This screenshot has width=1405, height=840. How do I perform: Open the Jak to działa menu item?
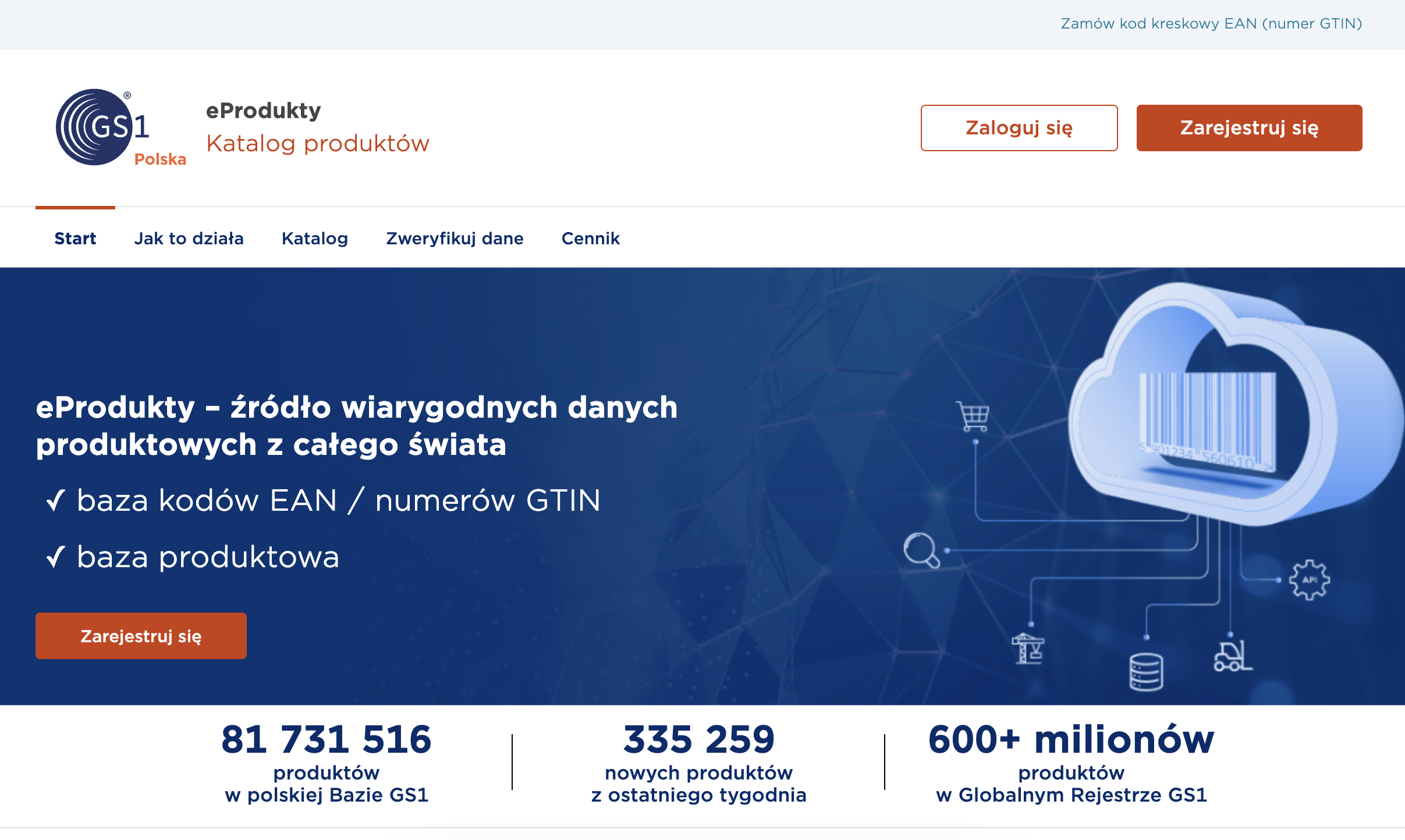(x=189, y=239)
